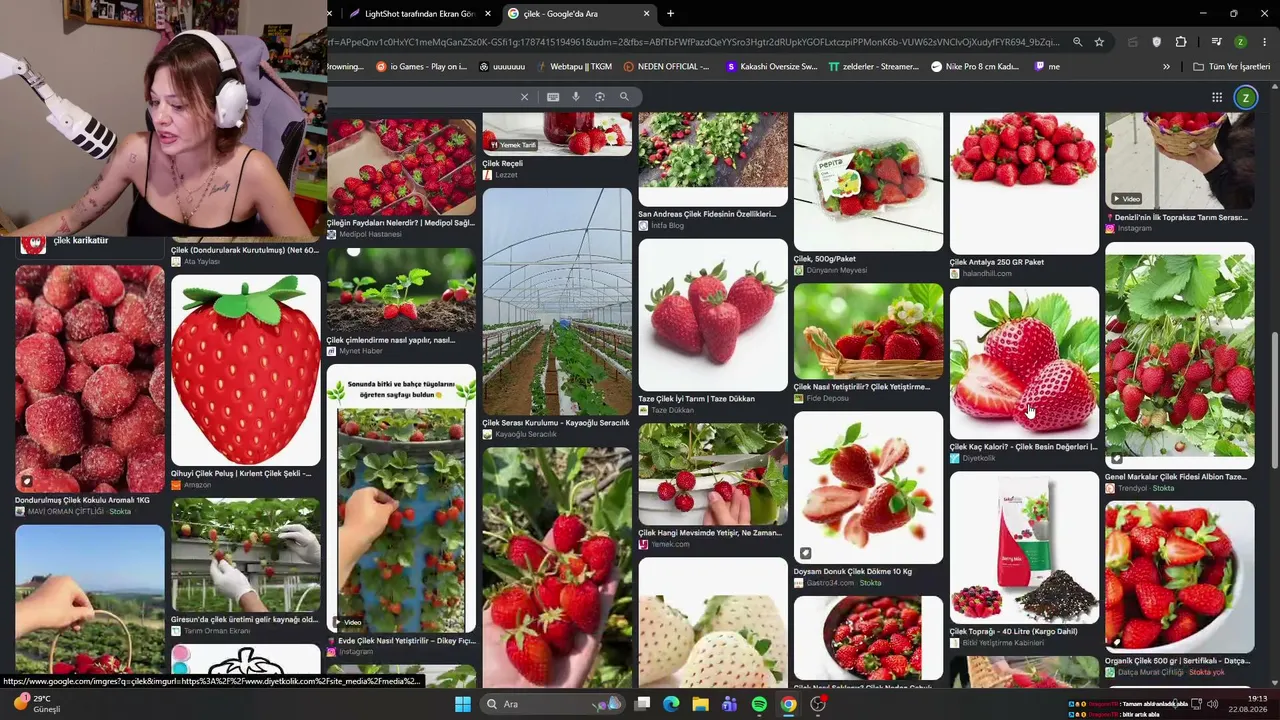
Task: Open the zoom level indicator in address bar
Action: pyautogui.click(x=1077, y=42)
